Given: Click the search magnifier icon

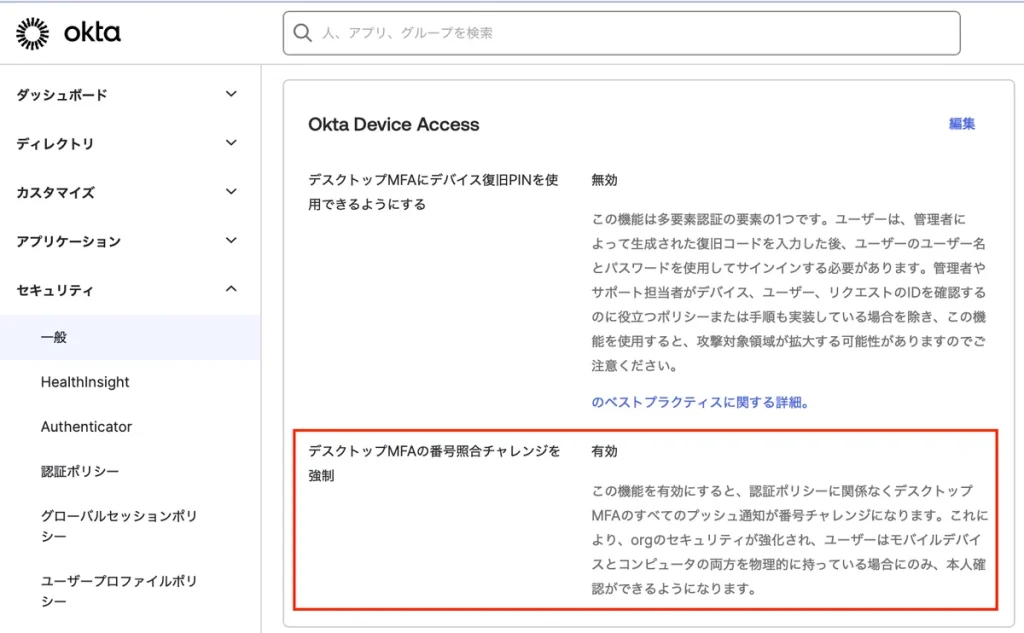Looking at the screenshot, I should point(302,33).
